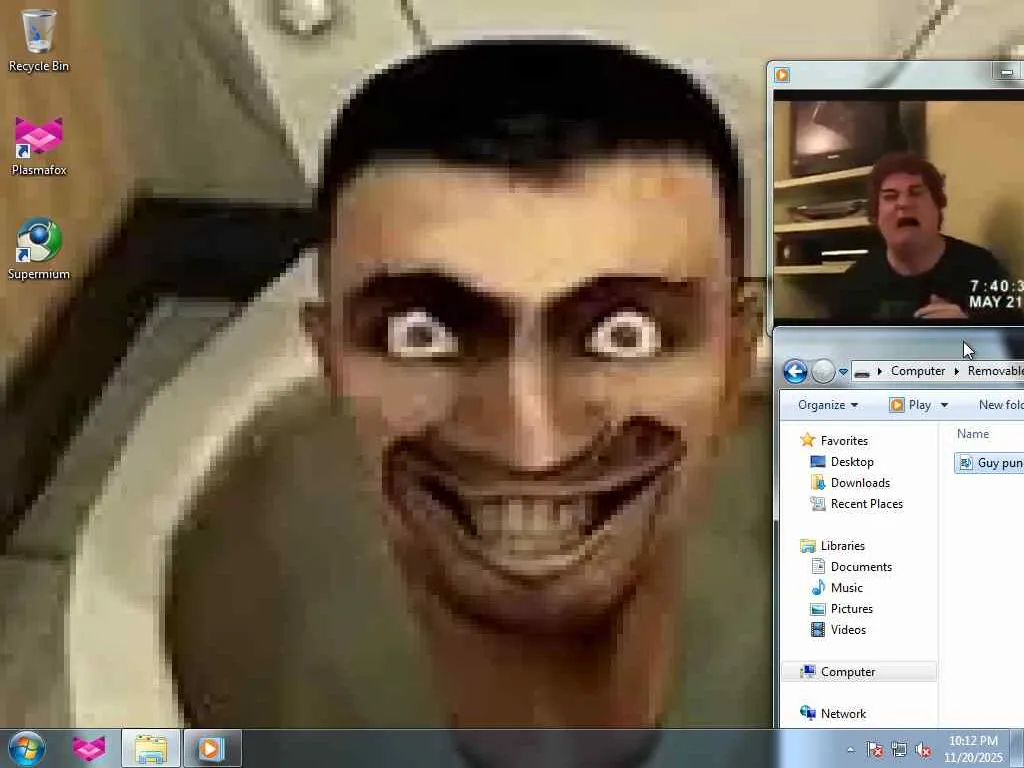Open recent locations dropdown arrow in Explorer
The width and height of the screenshot is (1024, 768).
pos(843,372)
